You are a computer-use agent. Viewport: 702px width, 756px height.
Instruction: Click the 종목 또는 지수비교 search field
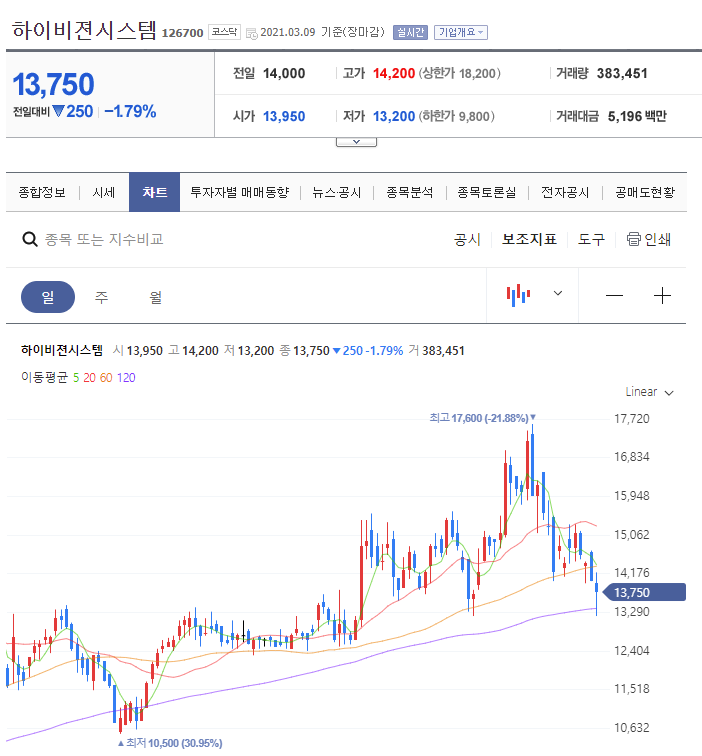(104, 239)
